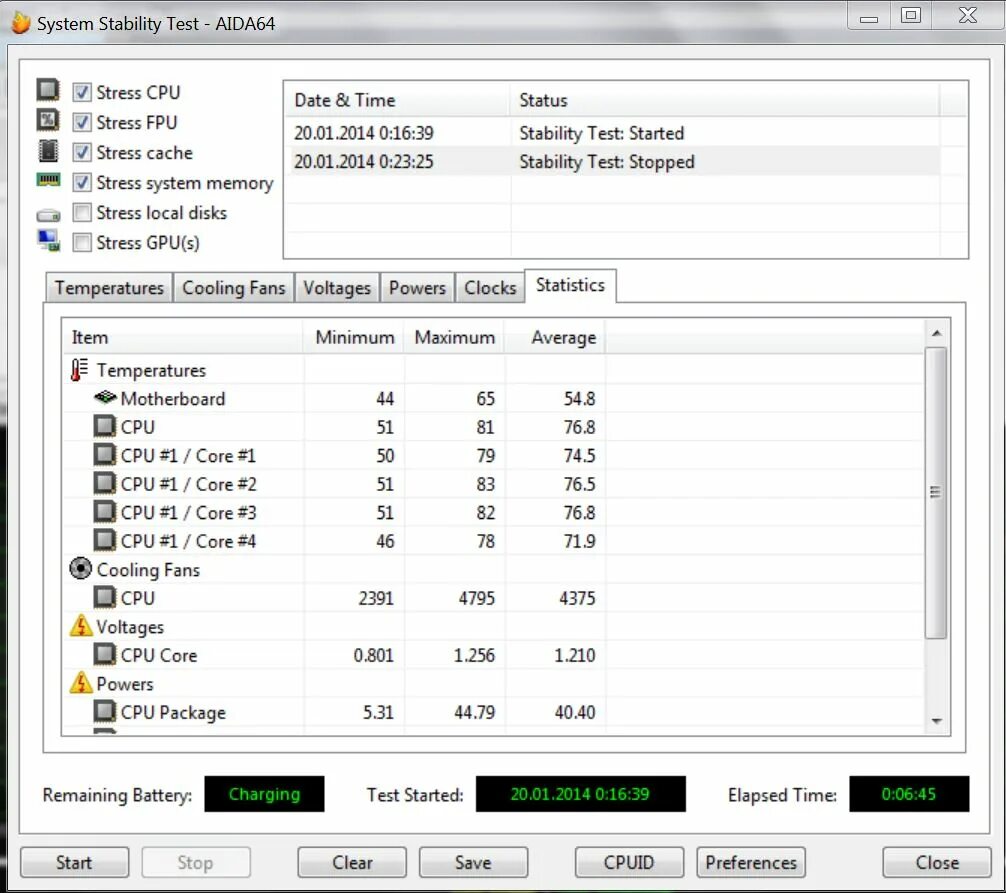Screen dimensions: 1006x893
Task: Click the statistics list scroll down arrow
Action: [937, 721]
